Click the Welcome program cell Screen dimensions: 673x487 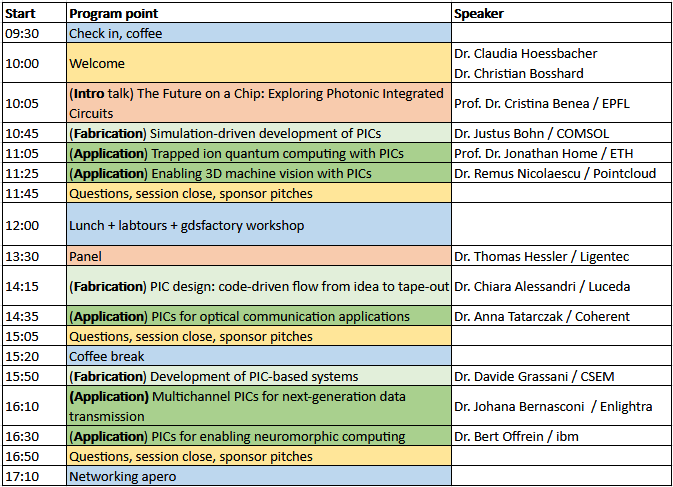(x=259, y=63)
